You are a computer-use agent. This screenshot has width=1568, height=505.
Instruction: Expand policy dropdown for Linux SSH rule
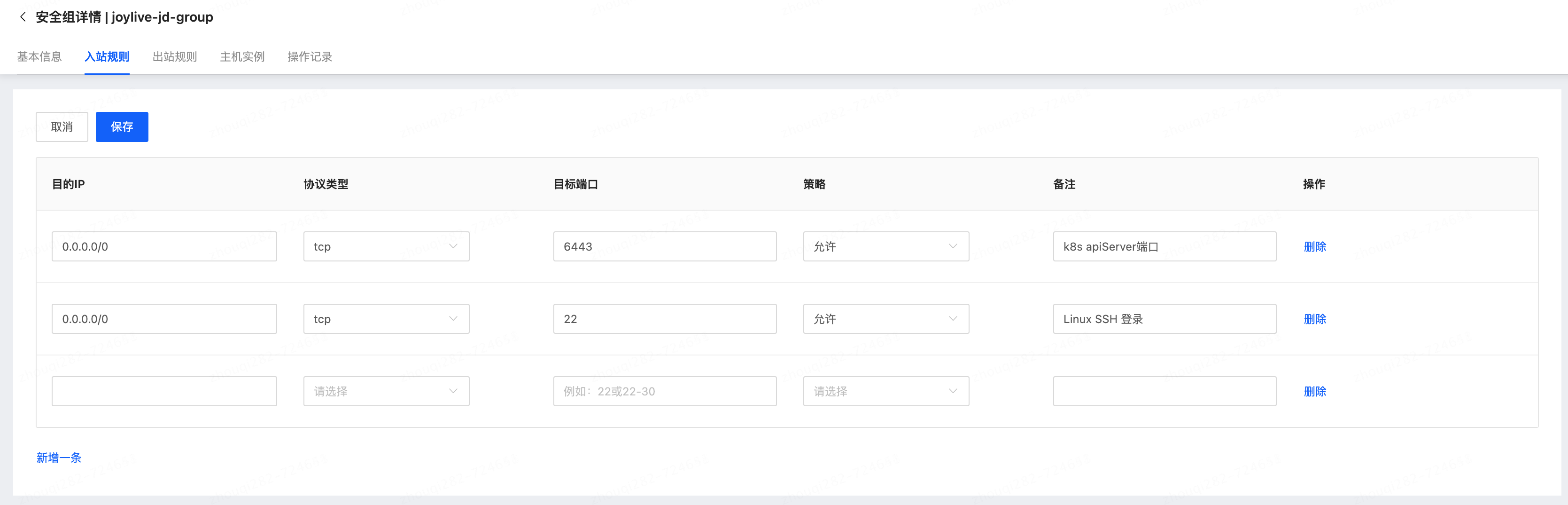885,319
